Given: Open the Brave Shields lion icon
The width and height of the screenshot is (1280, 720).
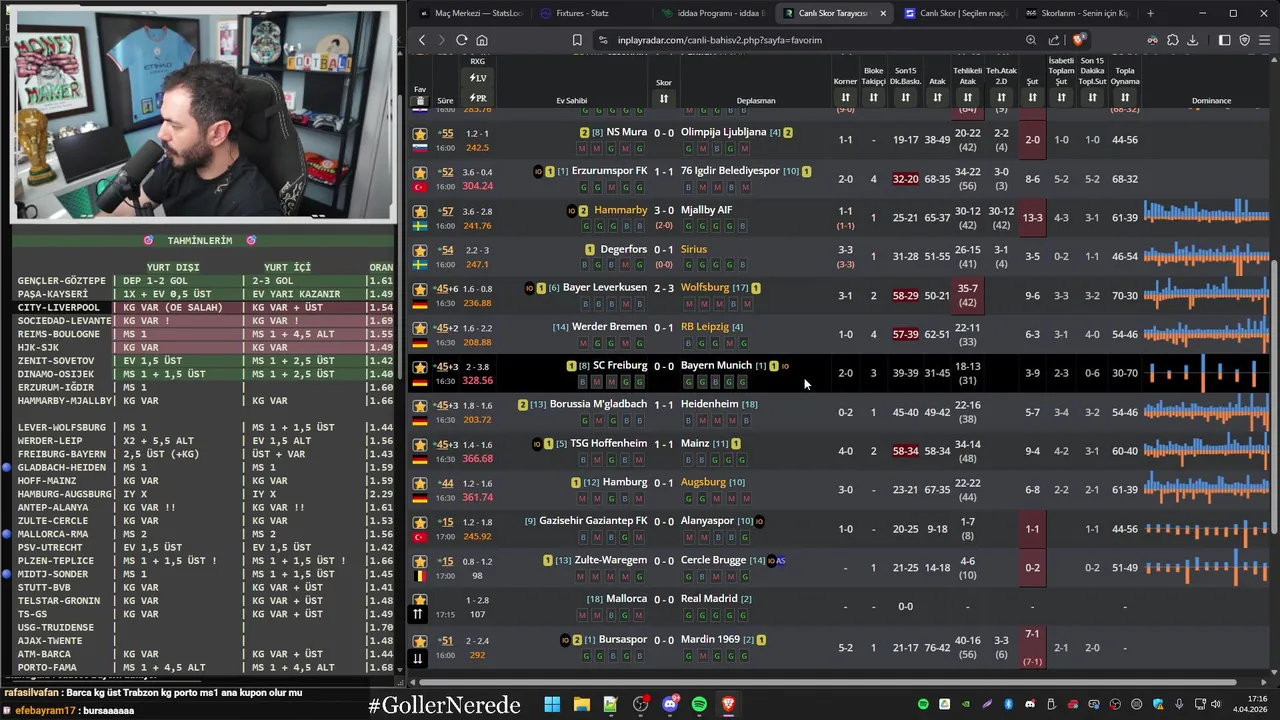Looking at the screenshot, I should pos(1078,40).
